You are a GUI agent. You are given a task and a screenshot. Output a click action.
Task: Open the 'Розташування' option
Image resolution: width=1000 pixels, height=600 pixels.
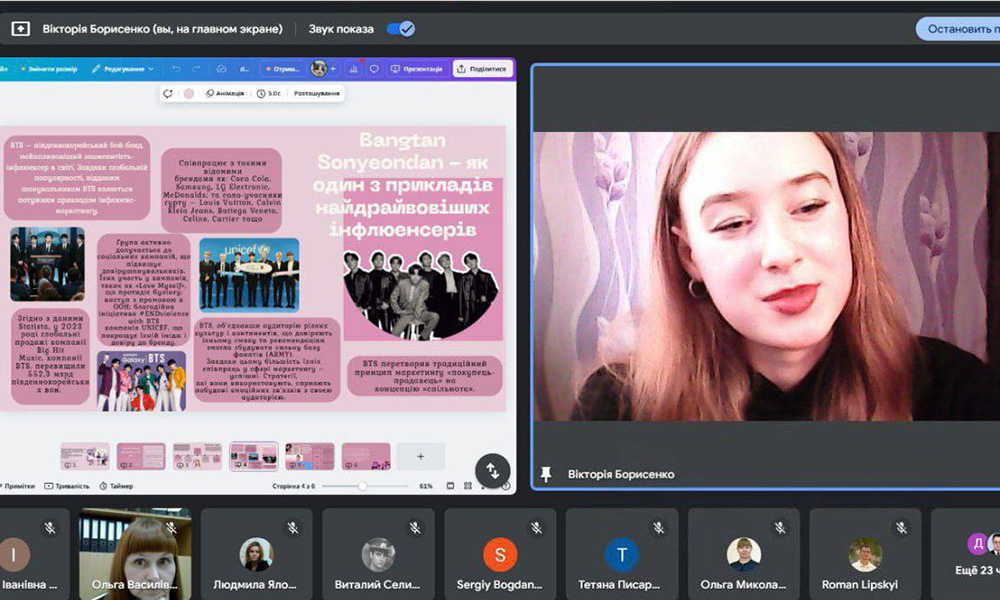point(316,93)
